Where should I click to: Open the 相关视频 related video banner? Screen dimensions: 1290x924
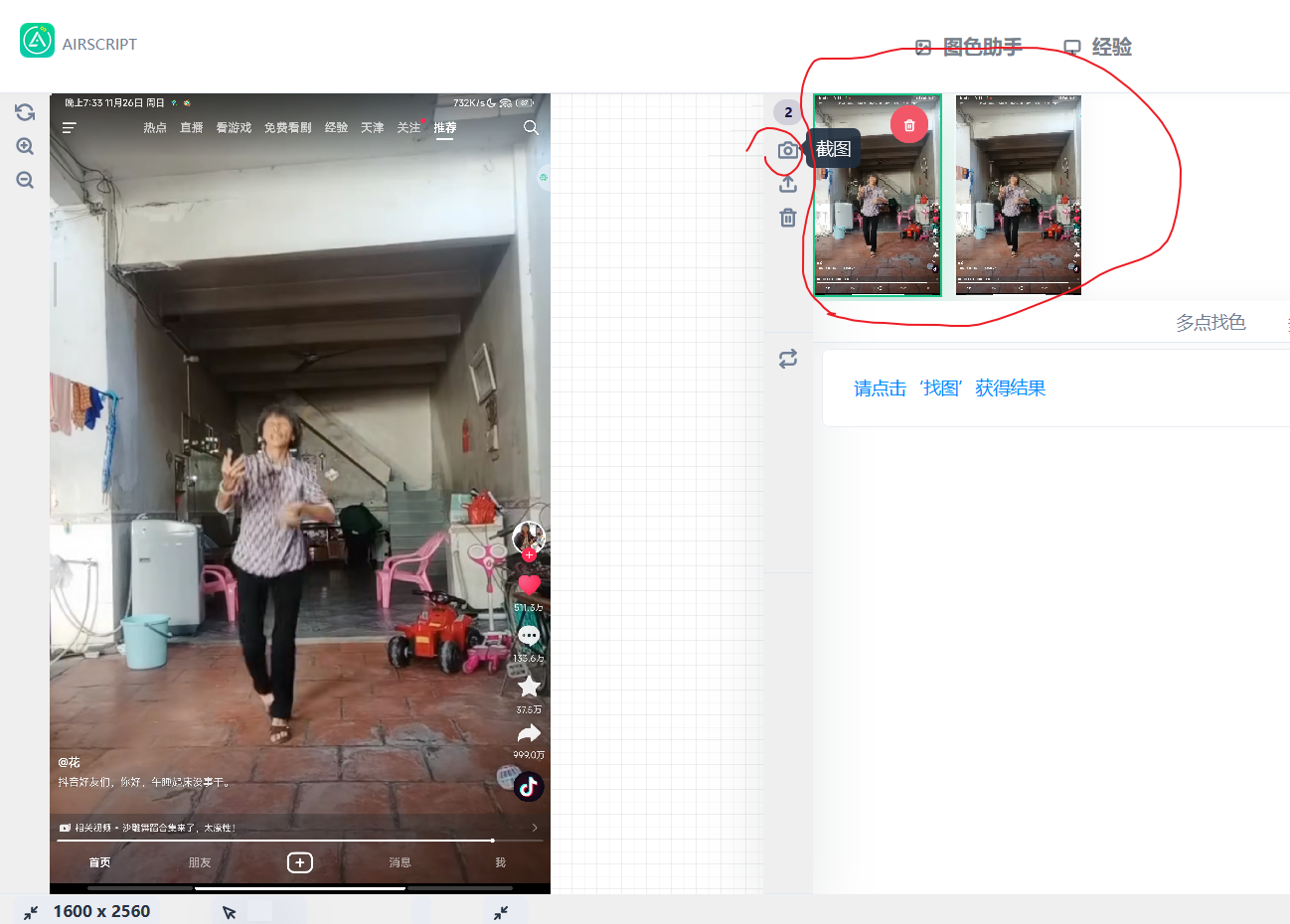pyautogui.click(x=298, y=828)
